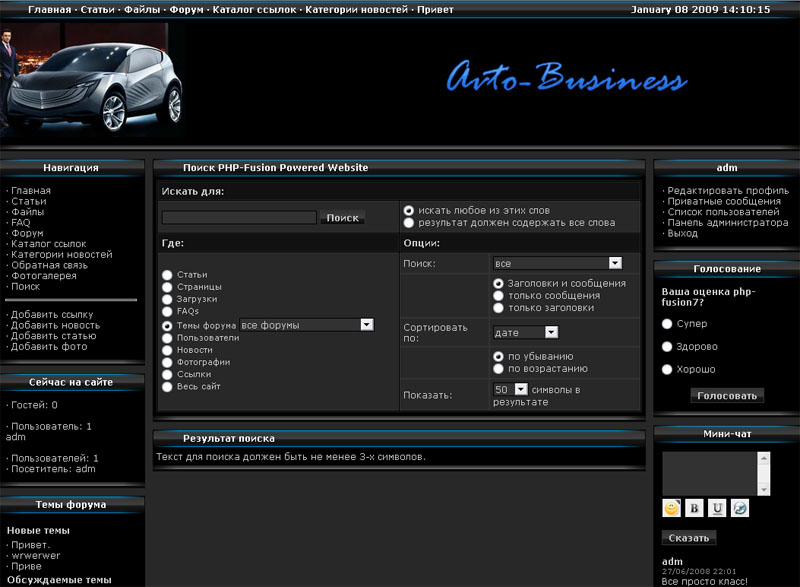Viewport: 800px width, 587px height.
Task: Select the Пользователи search area radio
Action: tap(167, 338)
